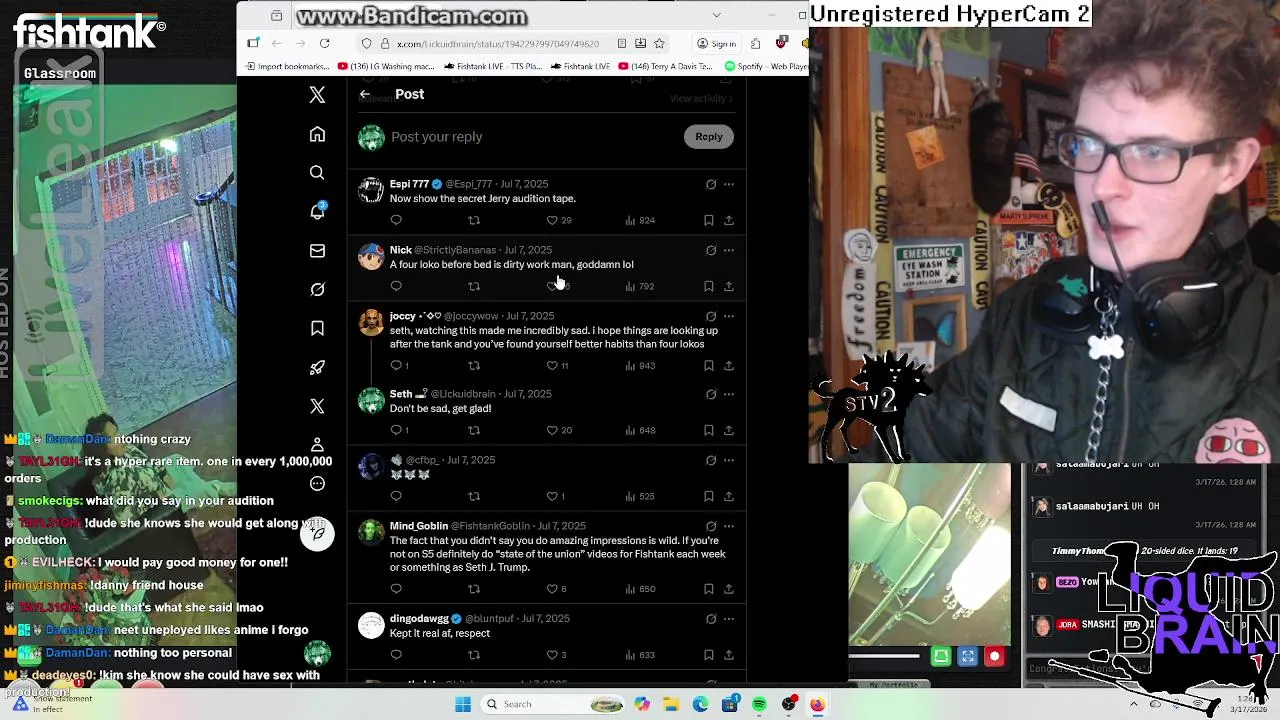Screen dimensions: 1280x720
Task: Bookmark cfbp_'s comment
Action: [708, 496]
